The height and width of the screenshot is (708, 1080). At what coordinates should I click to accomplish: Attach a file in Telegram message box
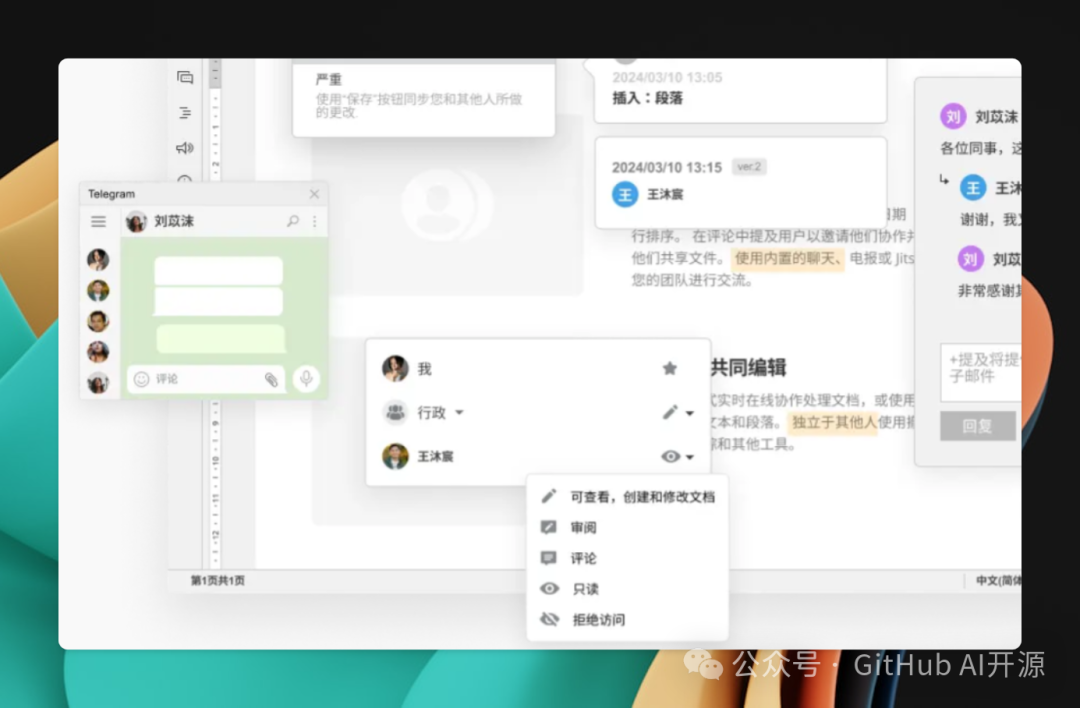coord(271,379)
